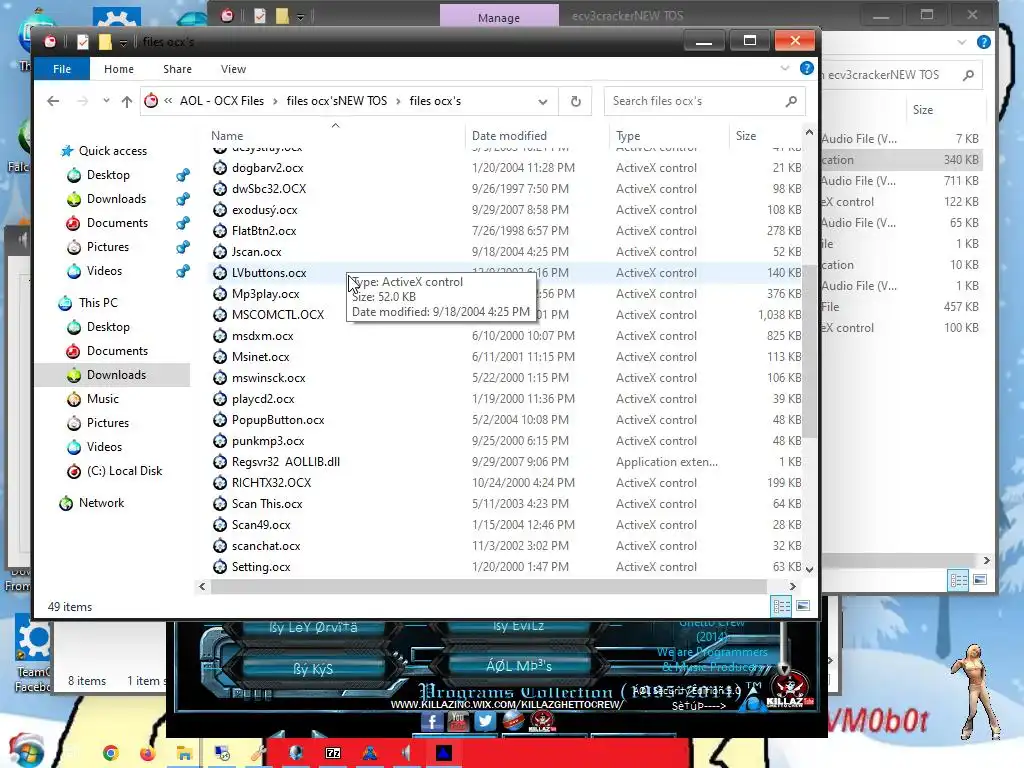The width and height of the screenshot is (1024, 768).
Task: Click the double-chevron at the address bar start
Action: pos(168,101)
